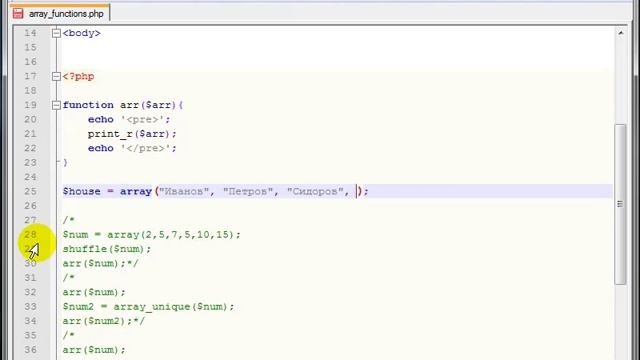The image size is (640, 360).
Task: Click shuffle($num); line
Action: pyautogui.click(x=107, y=249)
